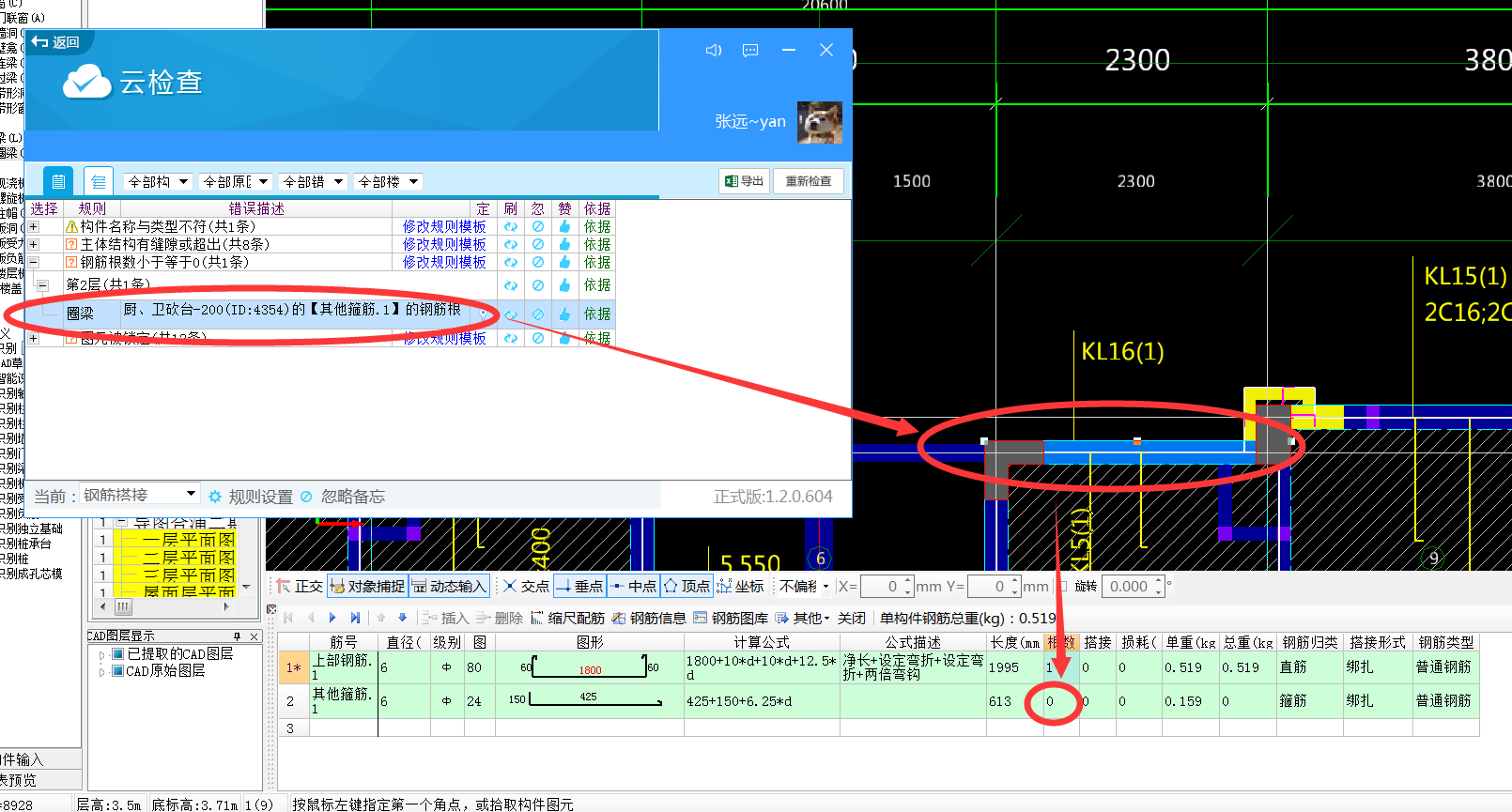
Task: Click refresh icon in 构件名称与类型不符 row
Action: [x=511, y=226]
